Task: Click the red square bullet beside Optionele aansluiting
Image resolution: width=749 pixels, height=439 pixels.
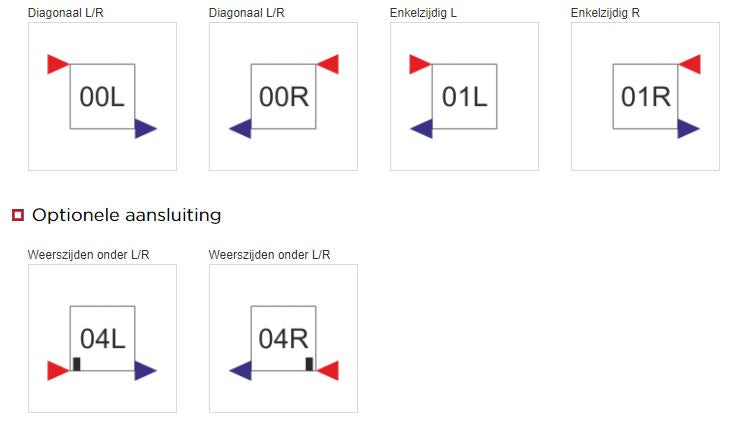Action: (x=18, y=215)
